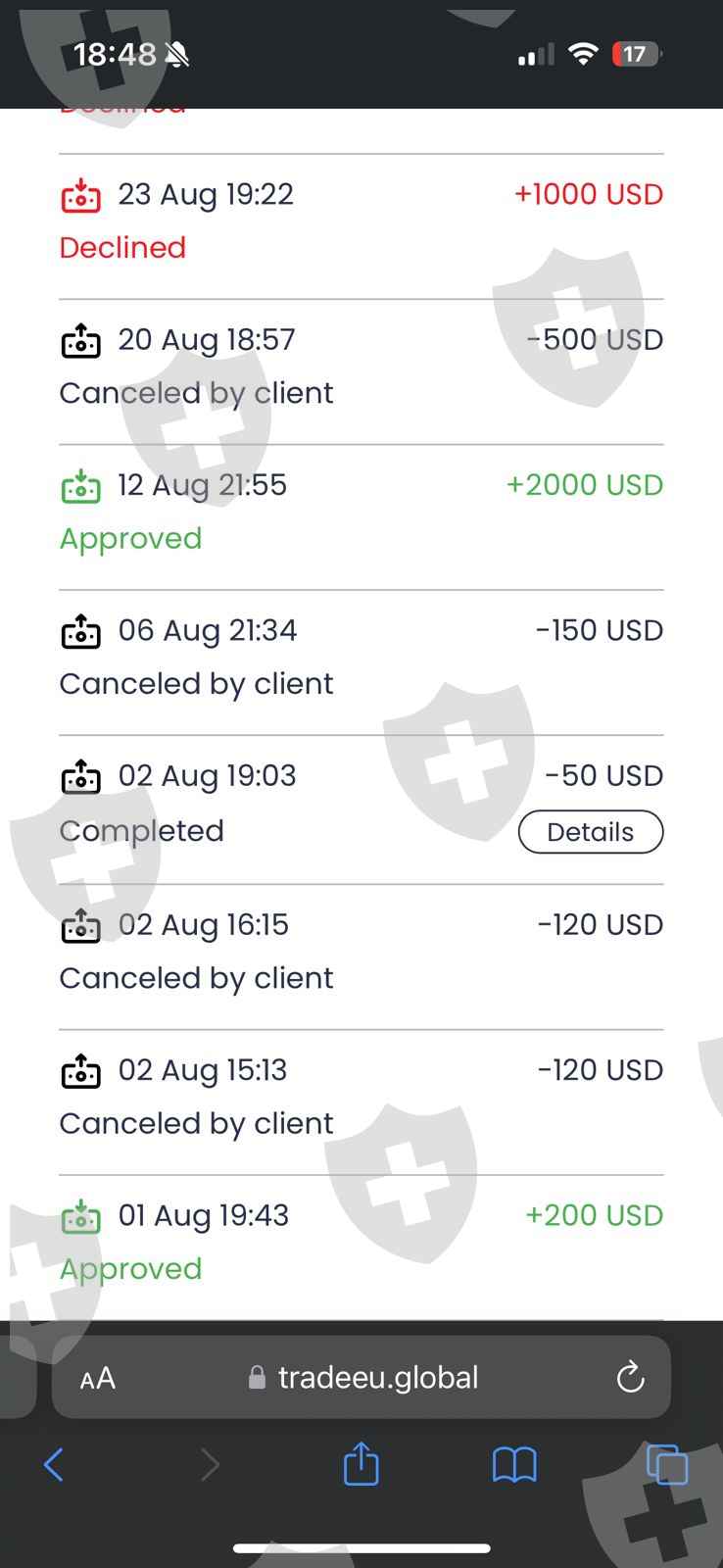Select the +2000 USD approved transaction amount
The image size is (723, 1568).
pyautogui.click(x=584, y=485)
